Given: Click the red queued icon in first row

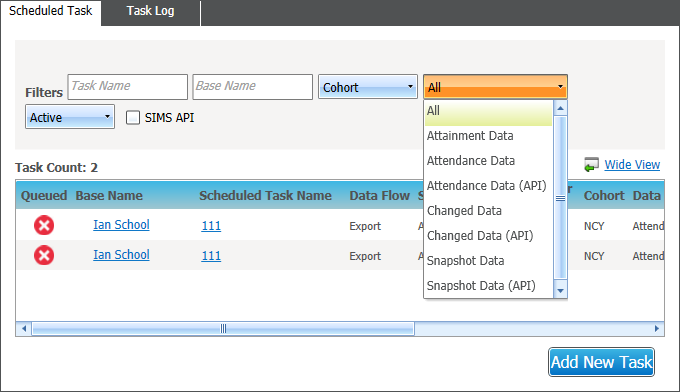Looking at the screenshot, I should point(44,225).
